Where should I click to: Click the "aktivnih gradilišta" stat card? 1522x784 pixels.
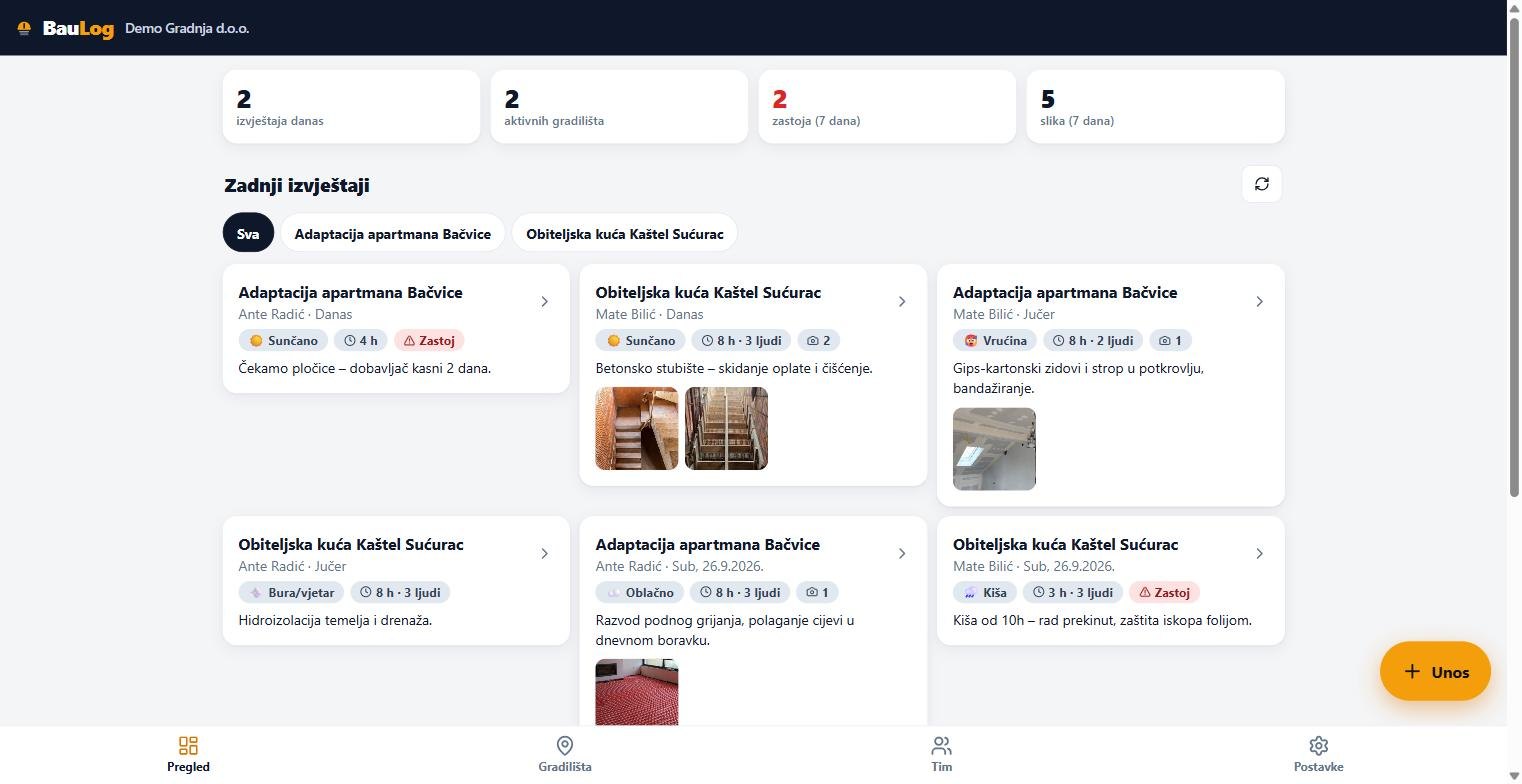point(619,106)
